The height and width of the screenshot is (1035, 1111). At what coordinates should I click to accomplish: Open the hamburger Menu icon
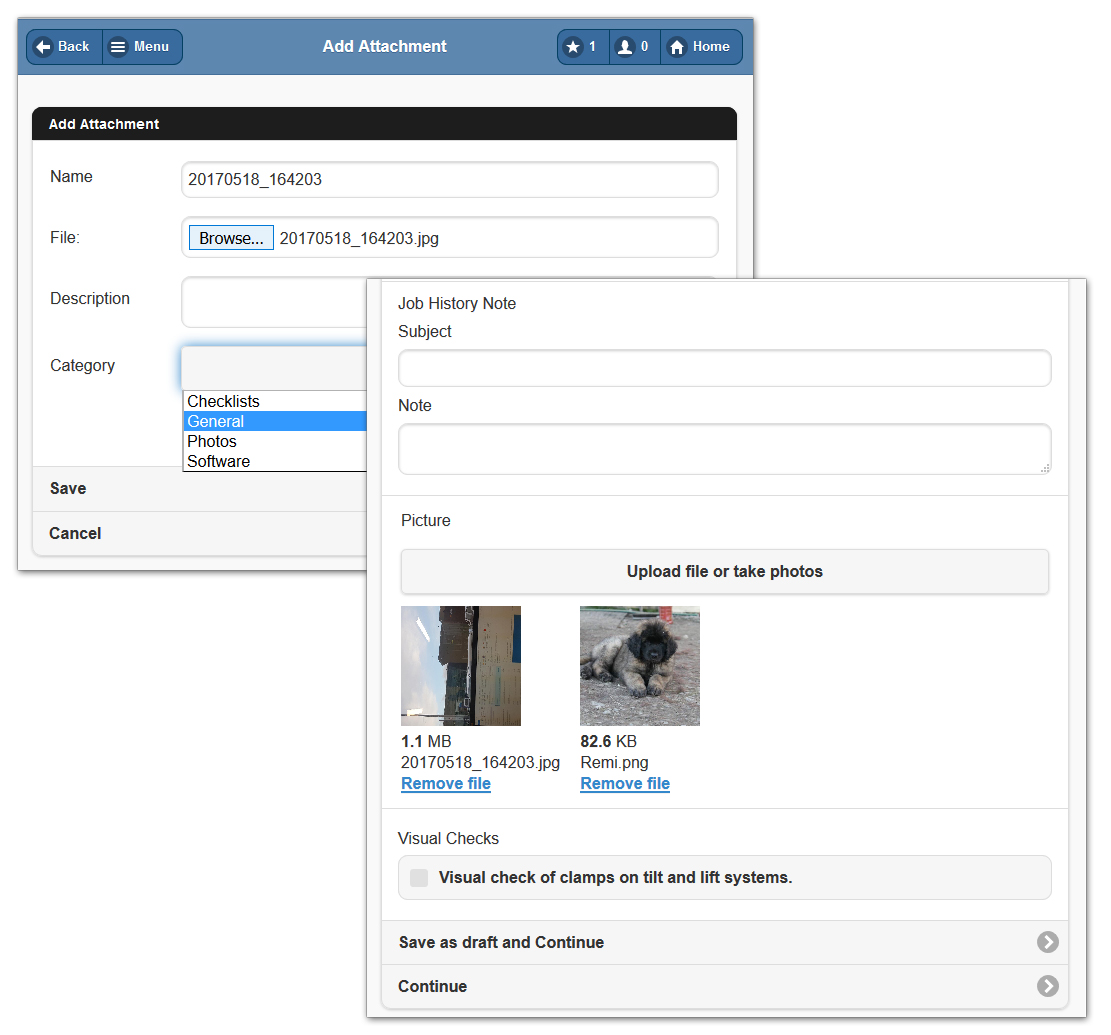(x=118, y=47)
